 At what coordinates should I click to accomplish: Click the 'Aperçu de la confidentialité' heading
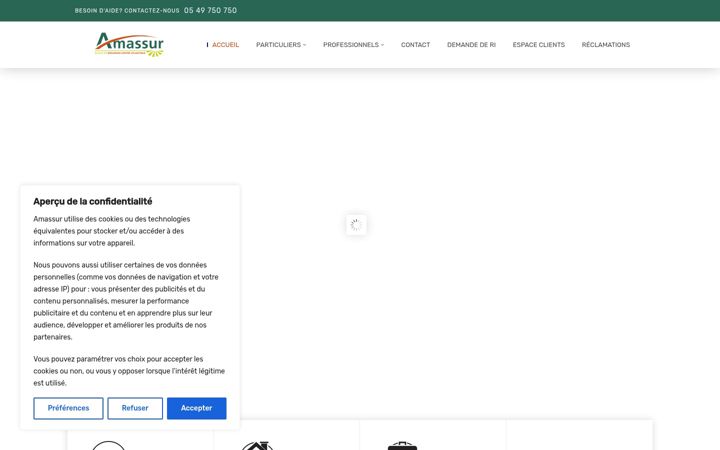click(x=93, y=202)
